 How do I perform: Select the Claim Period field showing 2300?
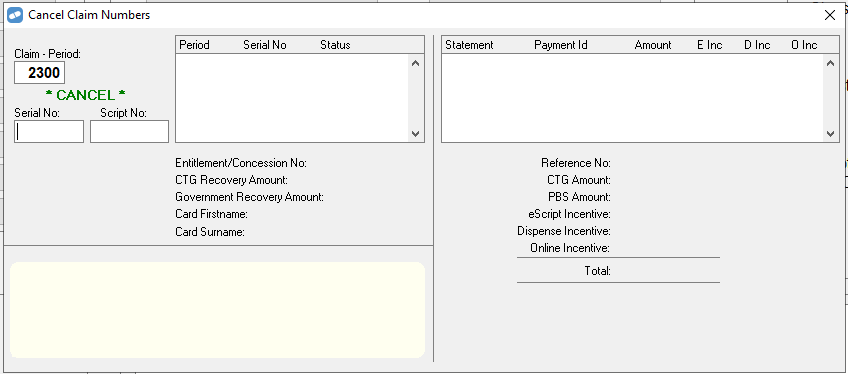coord(39,72)
